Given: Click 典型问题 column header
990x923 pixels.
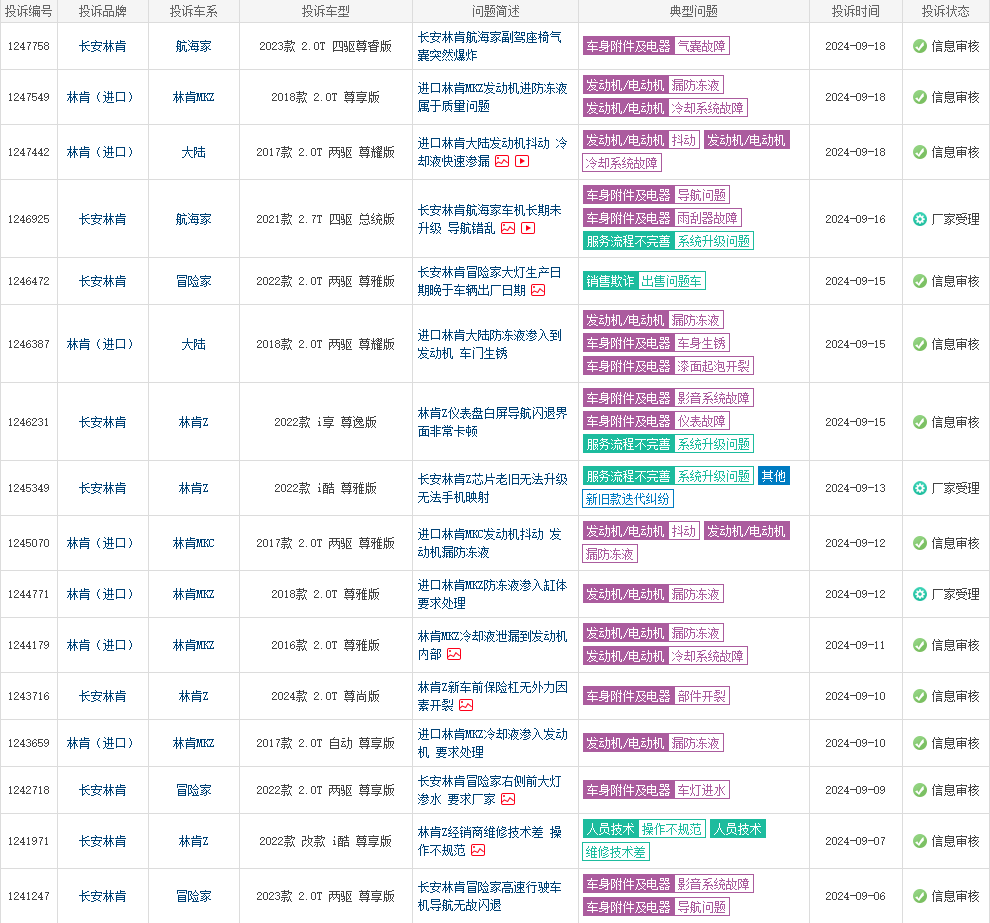Looking at the screenshot, I should pyautogui.click(x=693, y=11).
